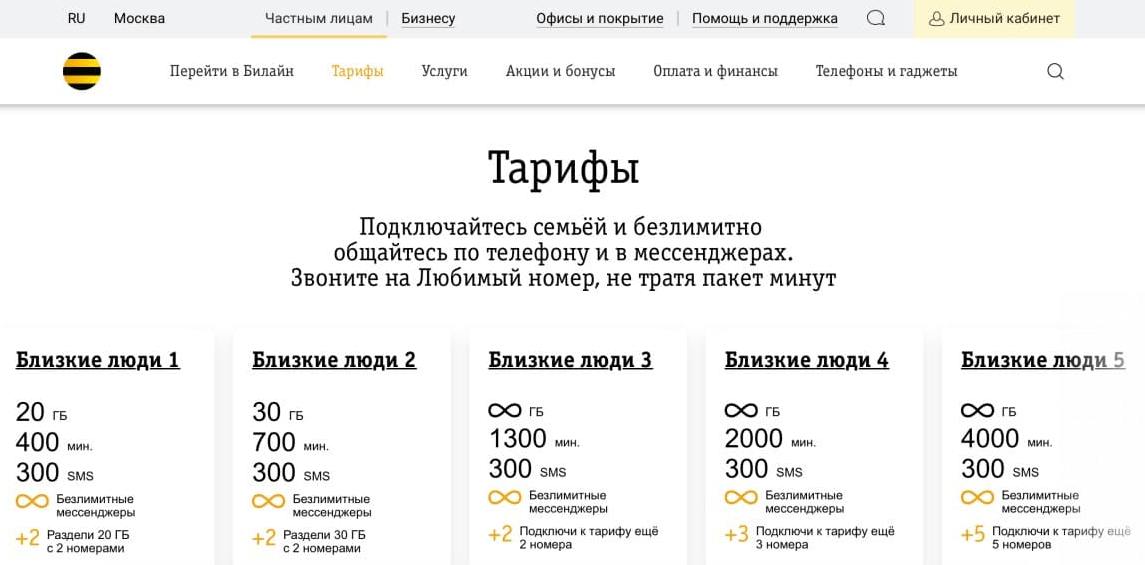Click infinity messengers icon in Близкие люди 2
This screenshot has height=565, width=1145.
coord(268,501)
